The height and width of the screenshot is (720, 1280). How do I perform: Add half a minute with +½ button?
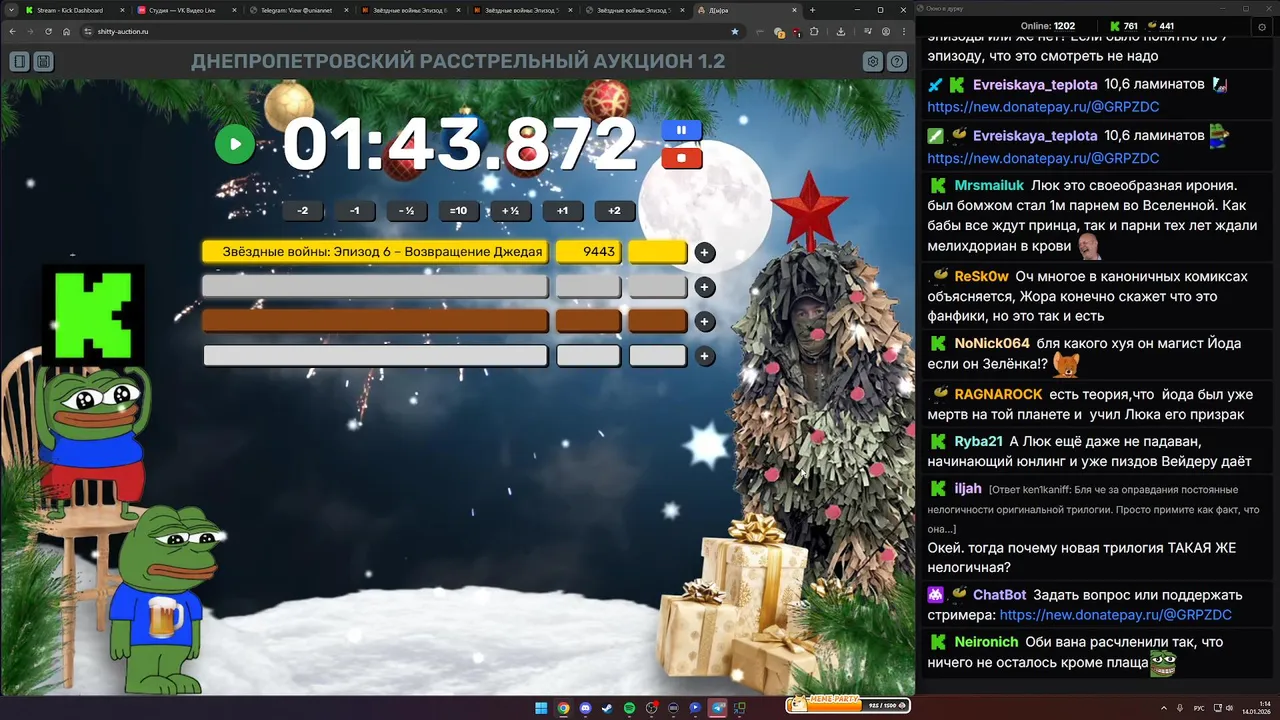(511, 211)
